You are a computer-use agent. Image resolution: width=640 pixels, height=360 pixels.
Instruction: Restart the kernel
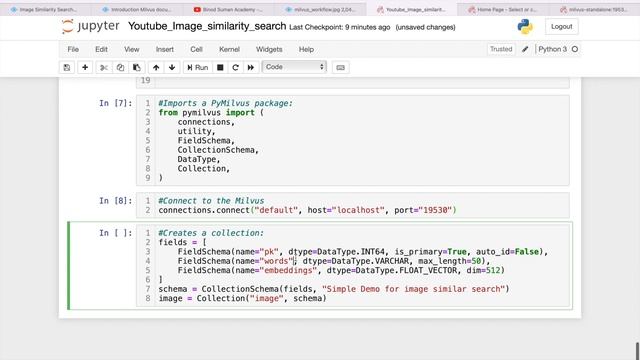click(236, 67)
